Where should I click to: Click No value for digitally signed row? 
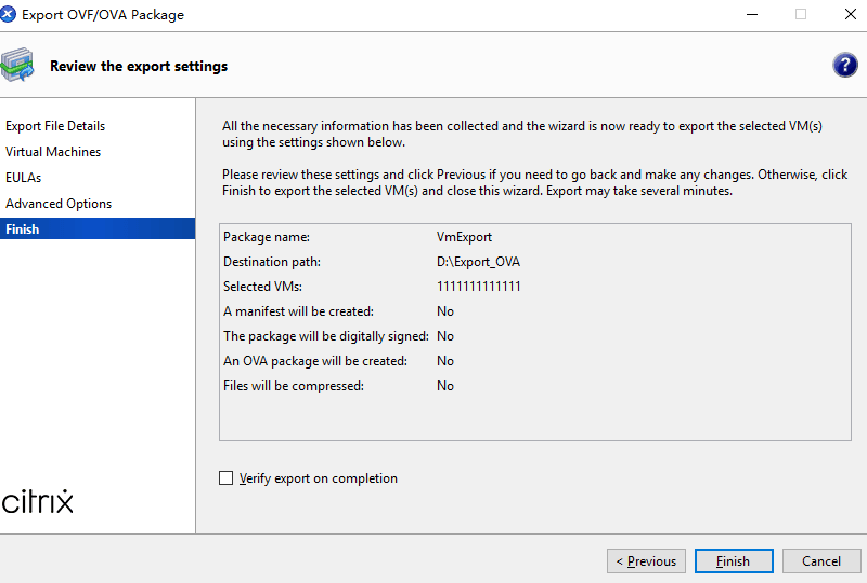[x=445, y=336]
